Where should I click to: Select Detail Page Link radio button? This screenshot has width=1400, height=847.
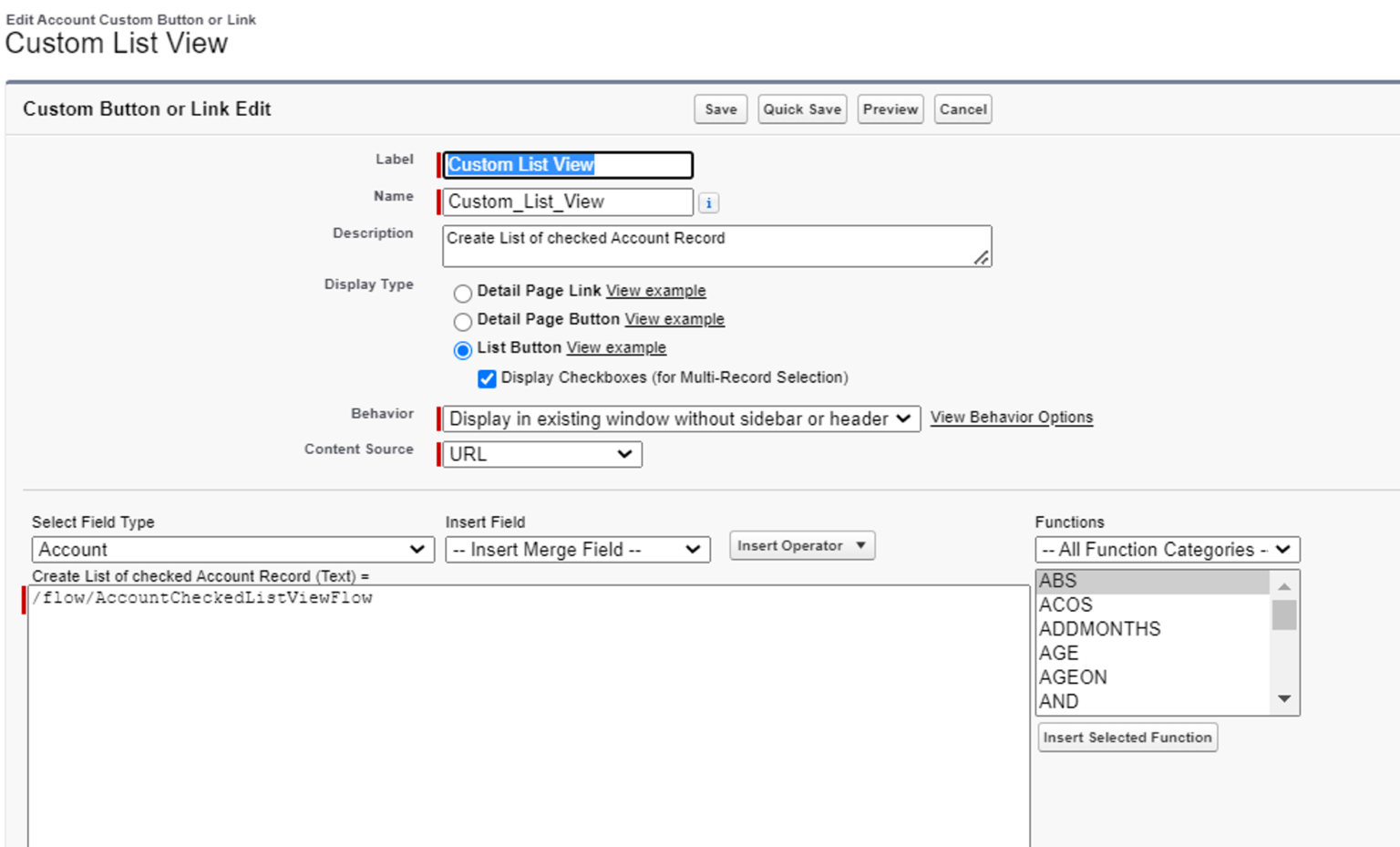coord(463,293)
